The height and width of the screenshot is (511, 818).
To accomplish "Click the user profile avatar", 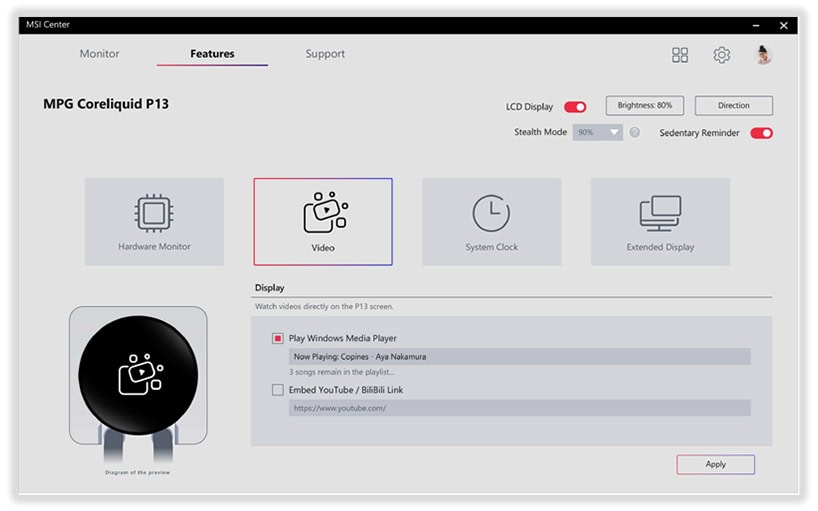I will click(x=763, y=55).
